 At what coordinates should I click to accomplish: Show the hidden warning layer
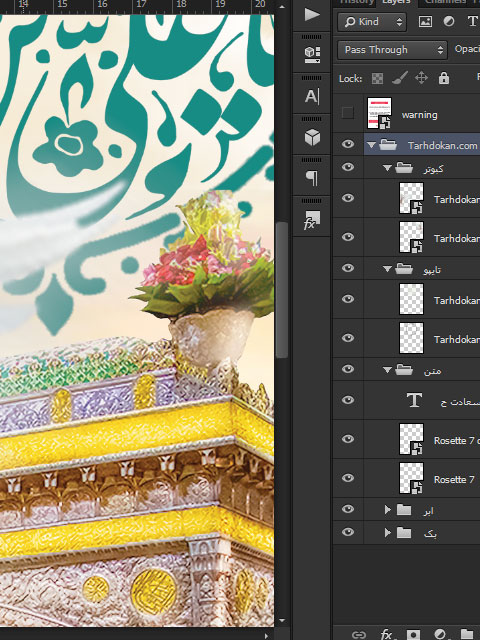point(347,113)
